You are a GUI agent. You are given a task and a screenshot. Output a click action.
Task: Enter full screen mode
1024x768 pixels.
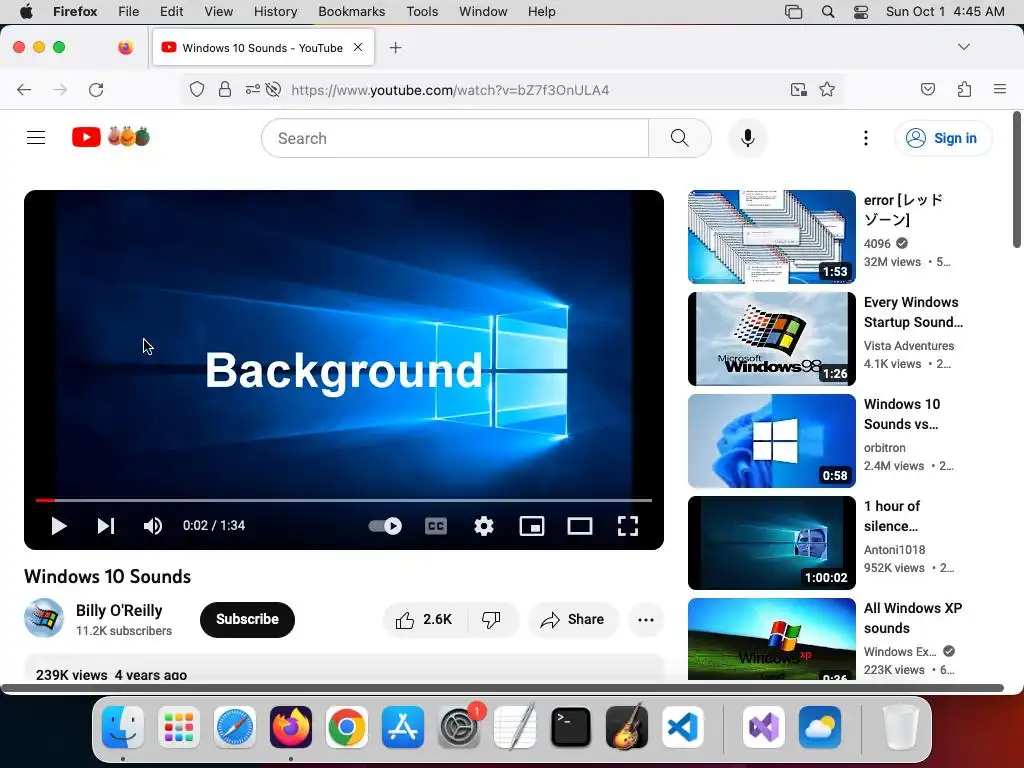628,526
